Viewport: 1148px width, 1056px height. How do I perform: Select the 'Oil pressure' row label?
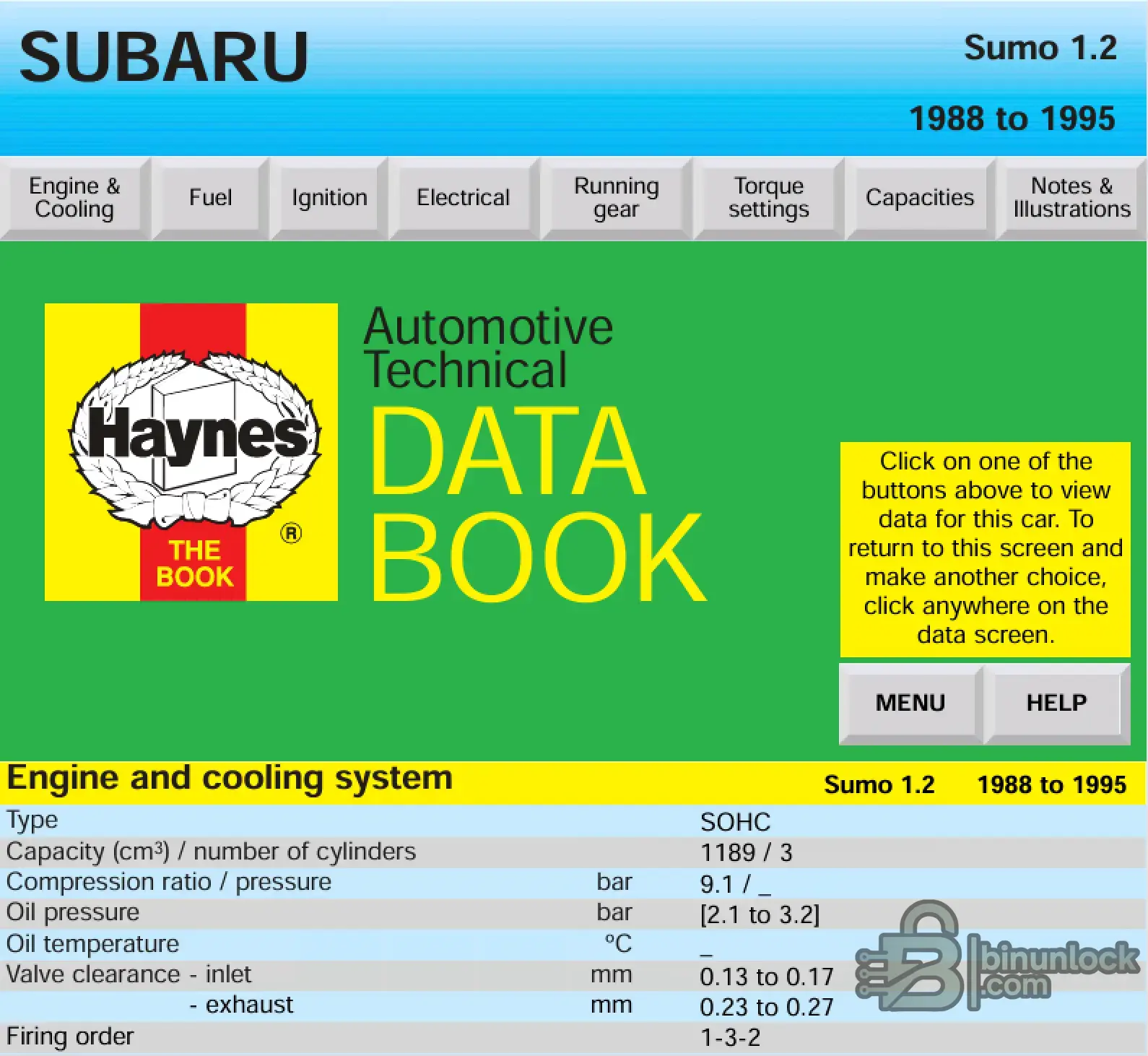coord(72,913)
